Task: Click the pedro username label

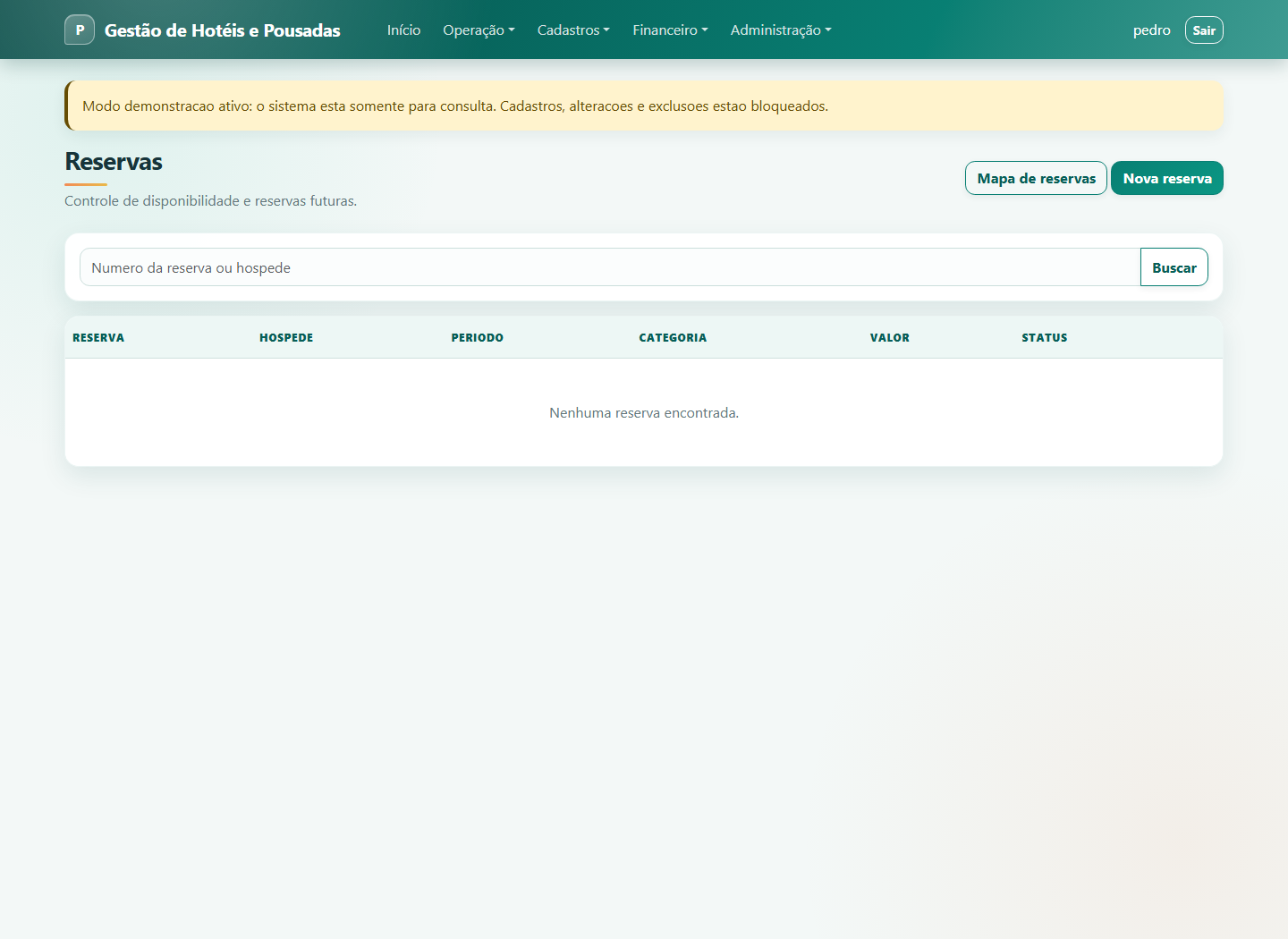Action: [x=1151, y=30]
